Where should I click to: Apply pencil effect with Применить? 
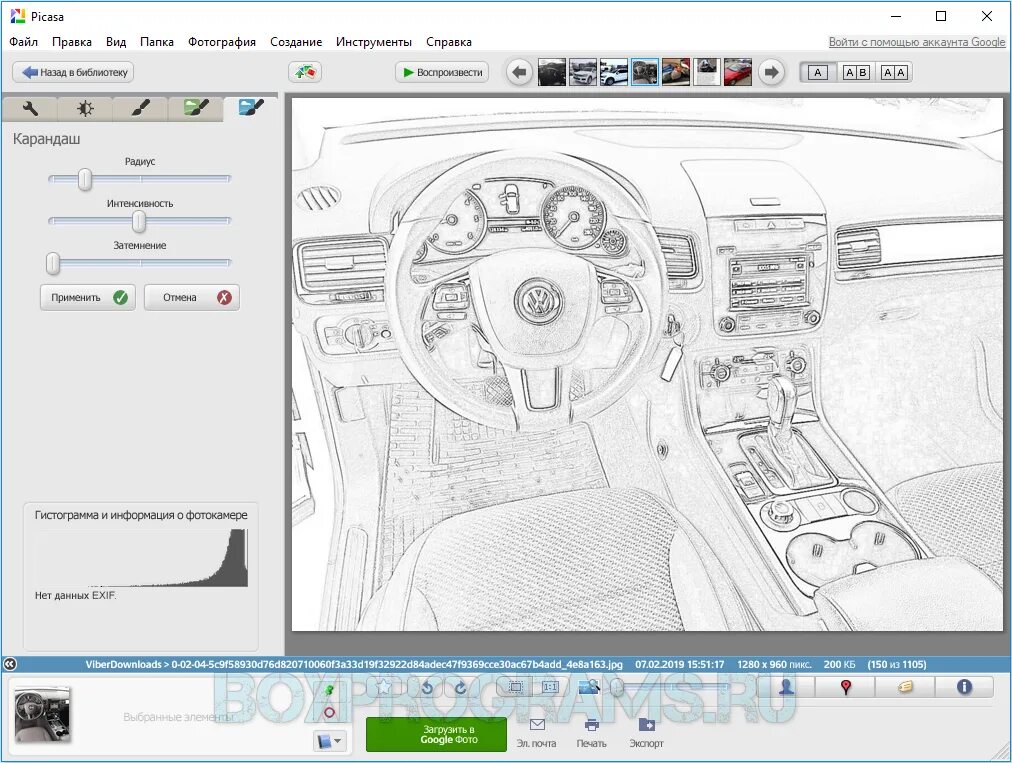pyautogui.click(x=88, y=298)
